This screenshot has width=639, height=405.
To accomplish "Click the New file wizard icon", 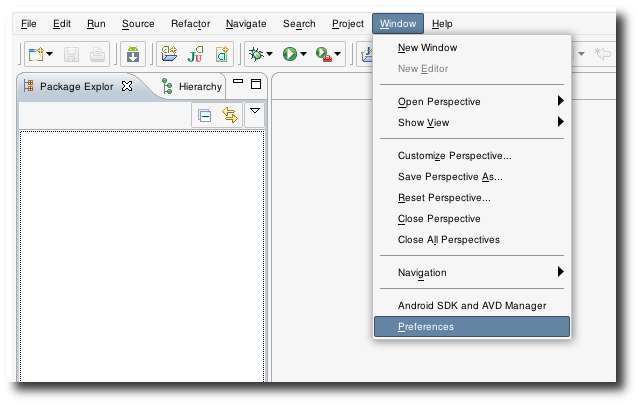I will pos(36,54).
